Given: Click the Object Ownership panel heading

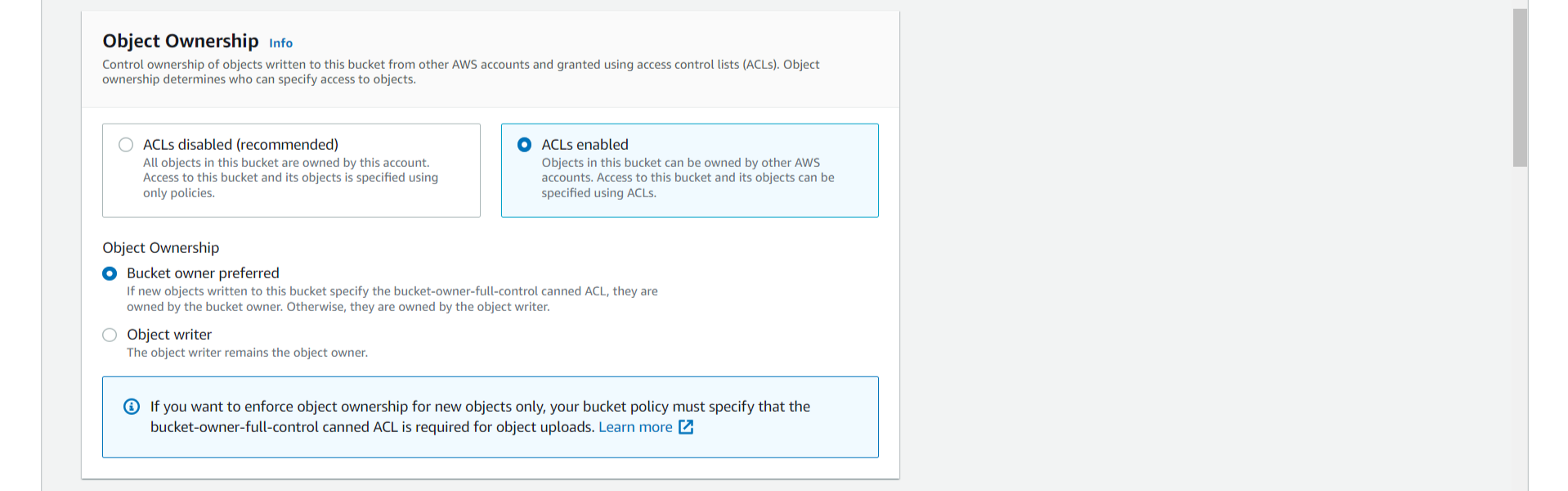Looking at the screenshot, I should click(x=181, y=41).
